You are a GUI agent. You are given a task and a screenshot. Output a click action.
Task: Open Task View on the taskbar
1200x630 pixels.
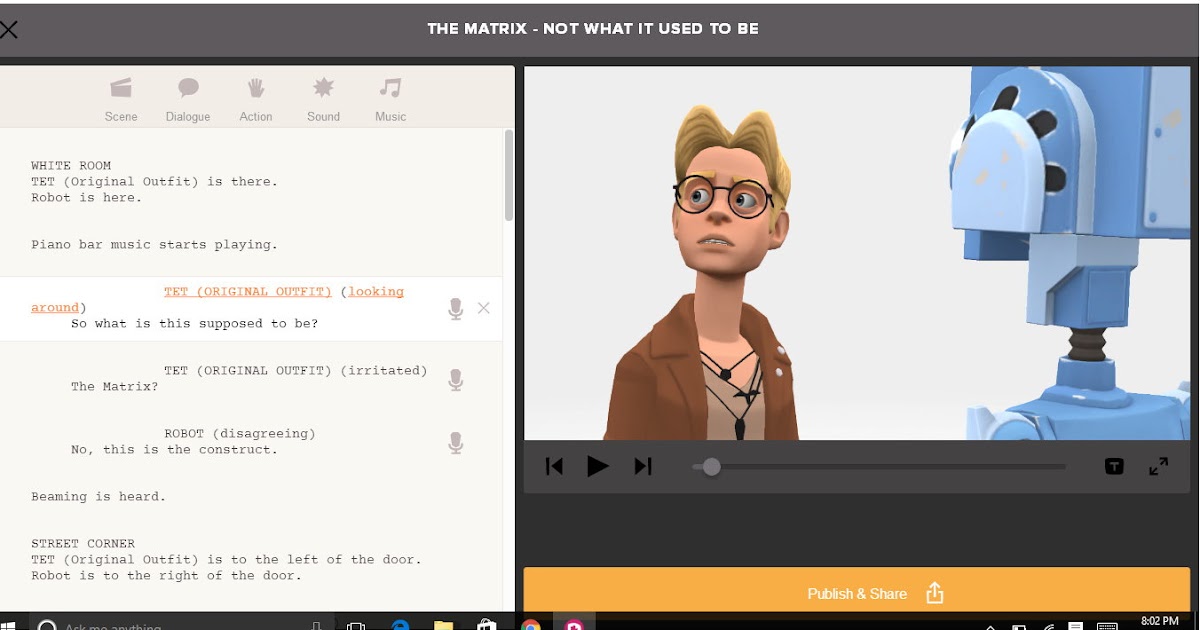[x=355, y=625]
